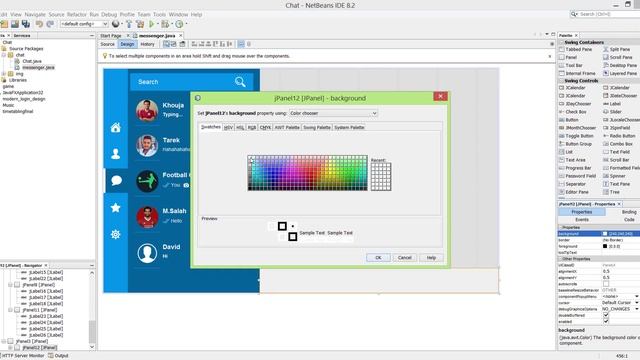This screenshot has width=640, height=360.
Task: Switch to the System Palette tab
Action: coord(349,127)
